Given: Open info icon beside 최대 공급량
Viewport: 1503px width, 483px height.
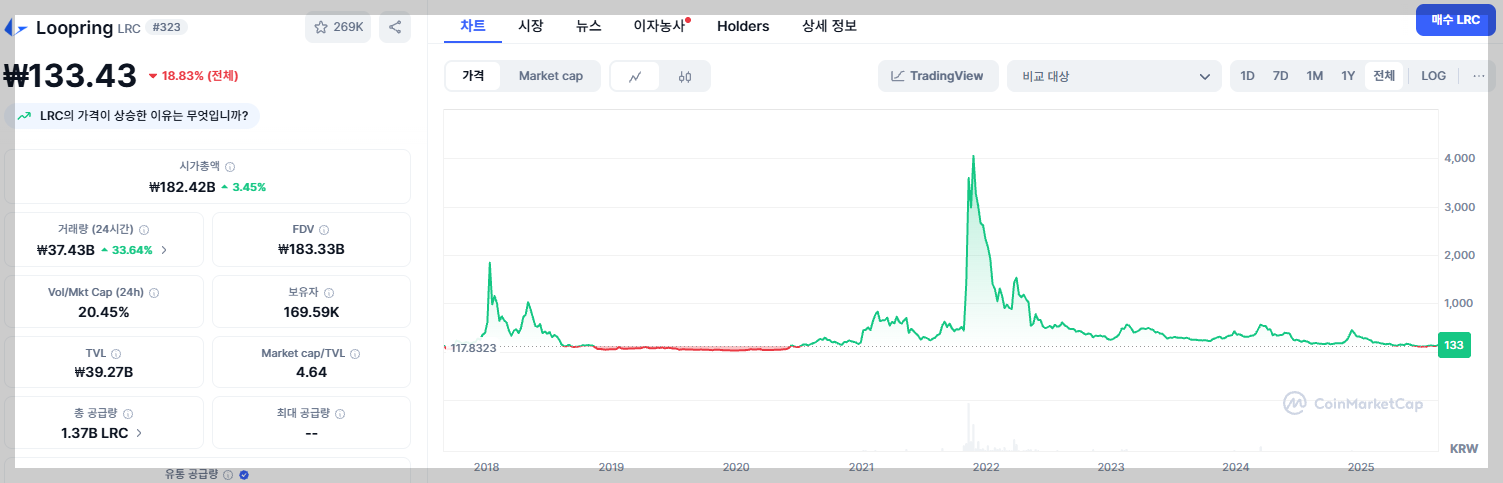Looking at the screenshot, I should [x=340, y=414].
